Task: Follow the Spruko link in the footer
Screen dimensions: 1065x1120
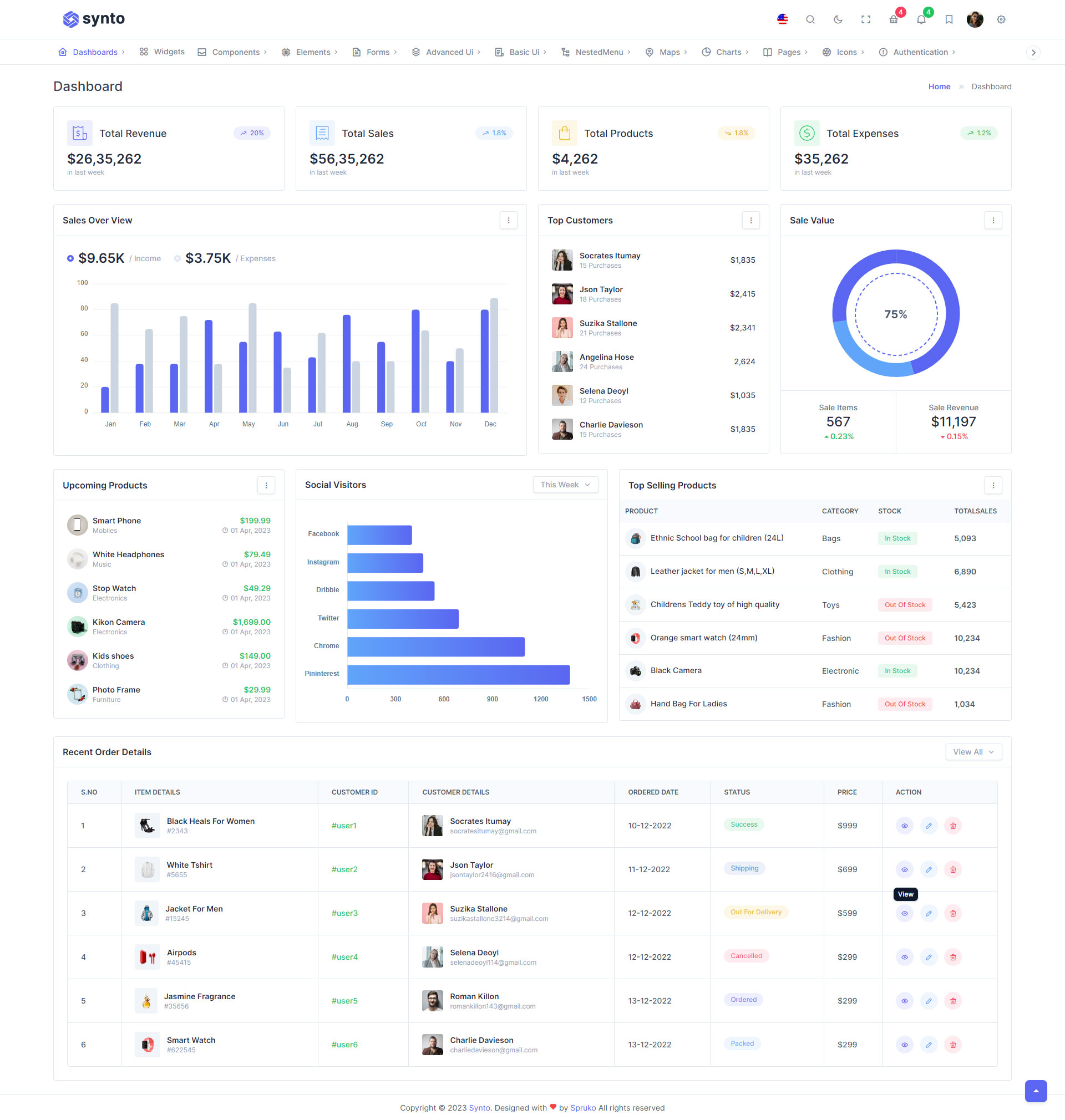Action: click(x=582, y=1107)
